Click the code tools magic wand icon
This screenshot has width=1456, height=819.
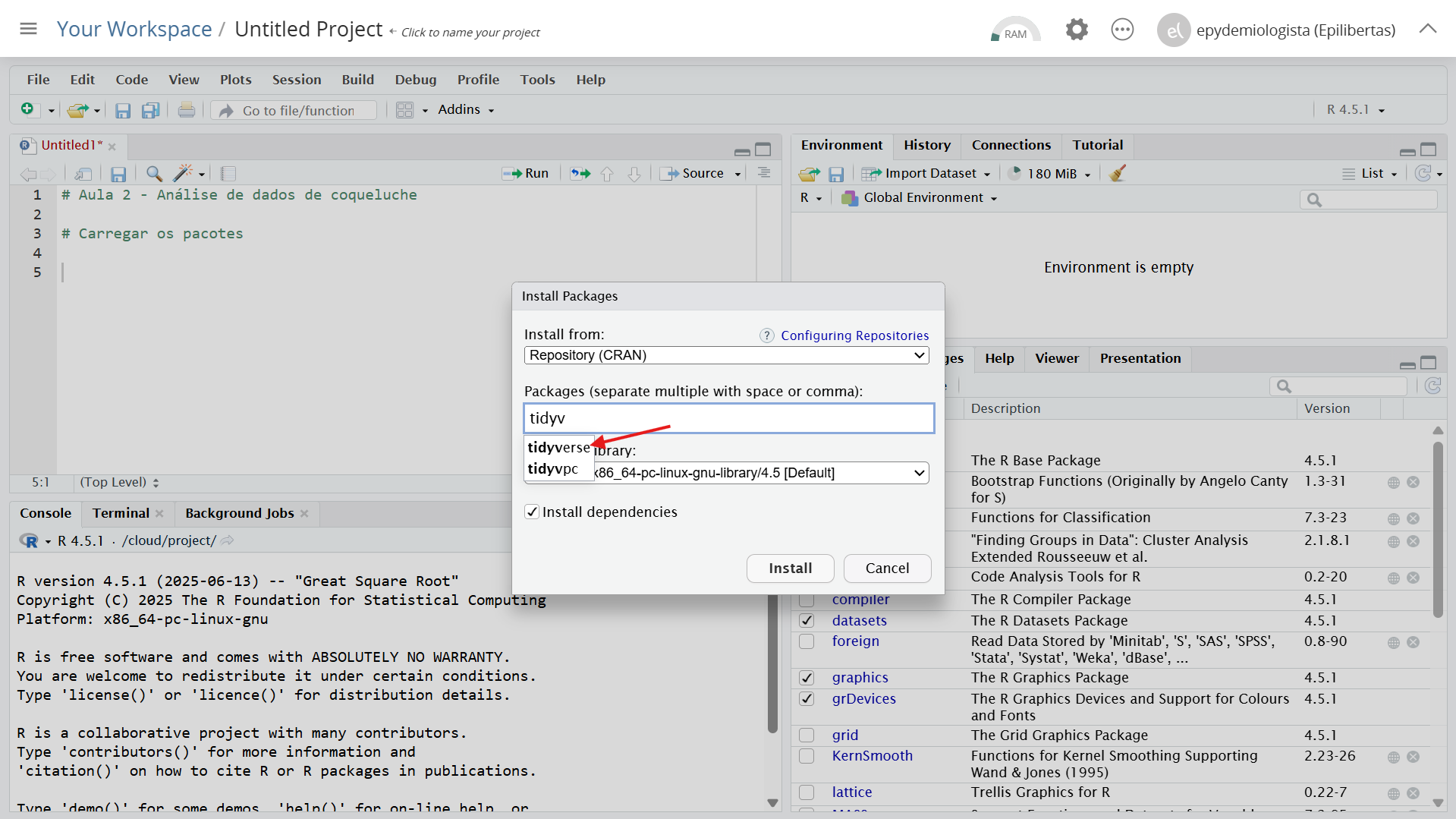pos(183,174)
